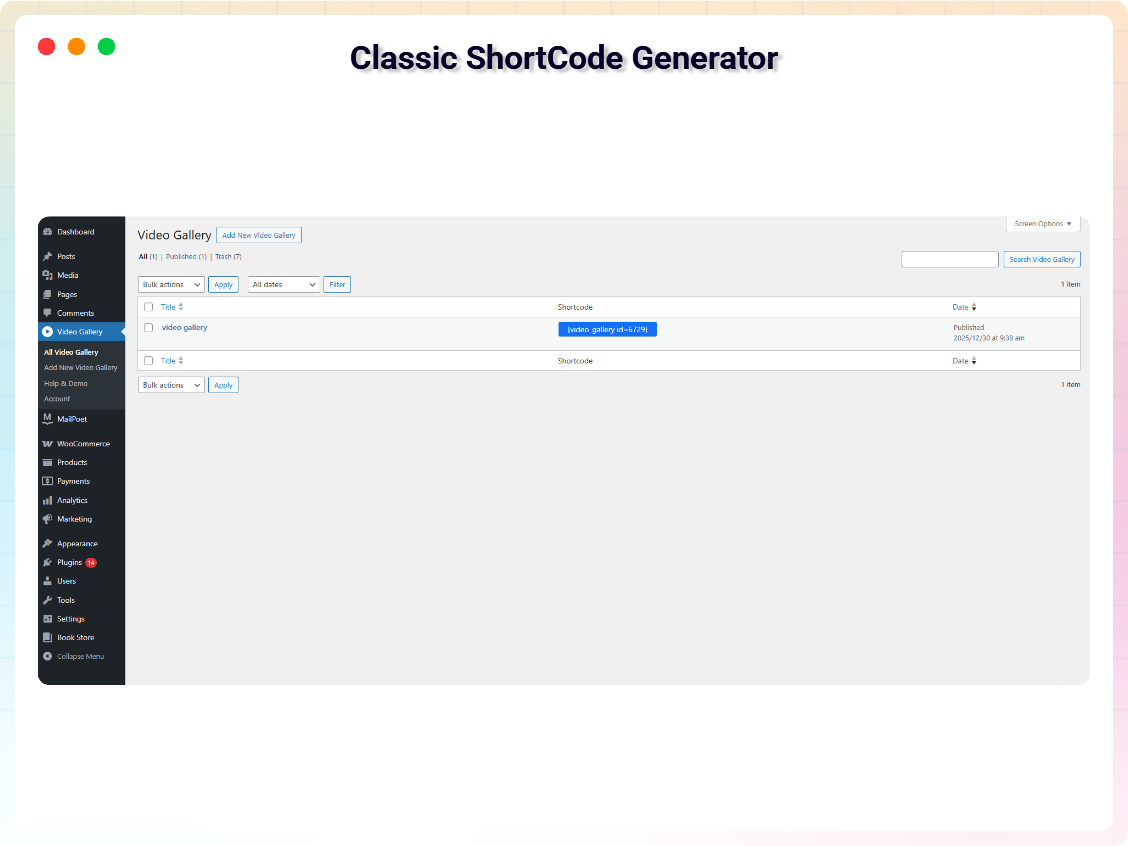This screenshot has width=1128, height=846.
Task: Open Analytics via its bar chart icon
Action: click(47, 500)
